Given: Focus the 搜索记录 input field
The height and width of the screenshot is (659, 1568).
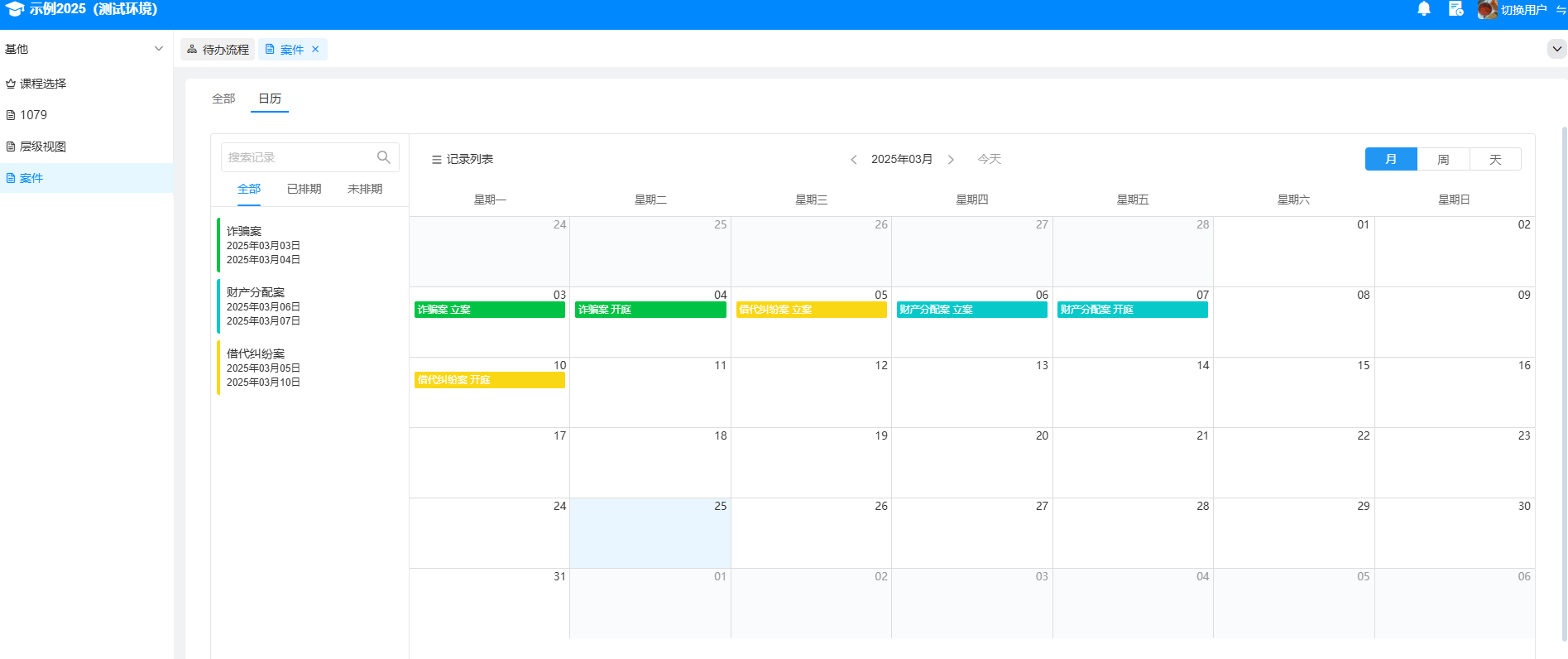Looking at the screenshot, I should [298, 157].
